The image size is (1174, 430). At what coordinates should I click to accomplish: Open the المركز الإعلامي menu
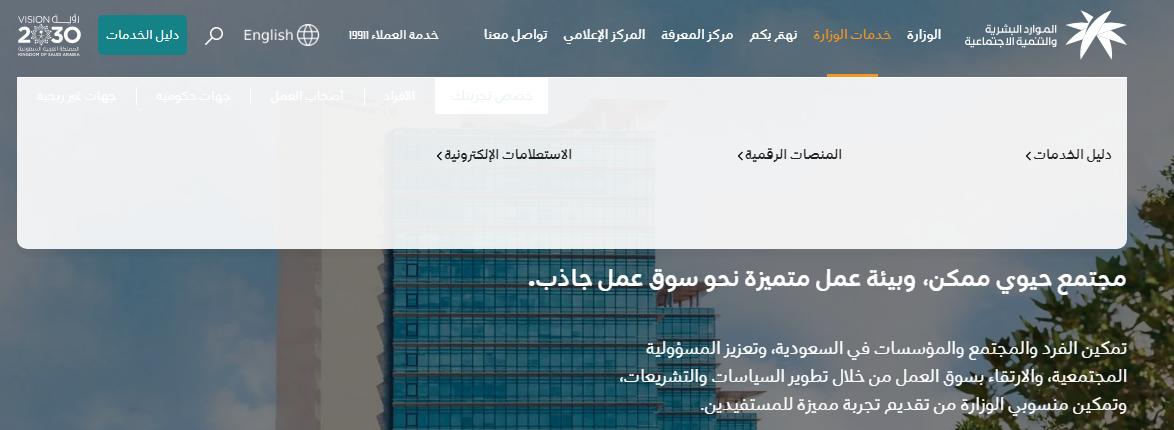pyautogui.click(x=604, y=36)
